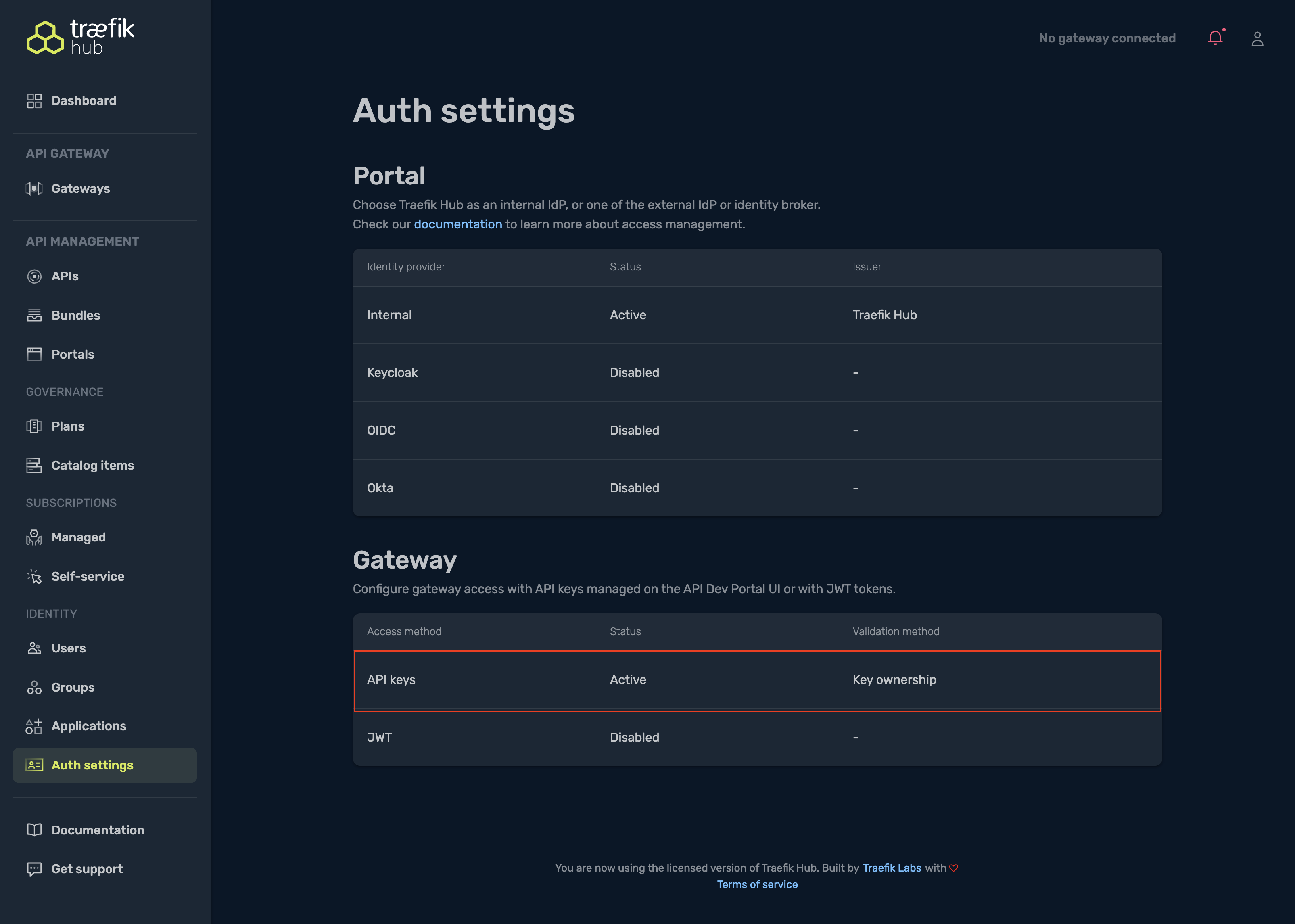
Task: Click the Groups circles icon
Action: (x=34, y=687)
